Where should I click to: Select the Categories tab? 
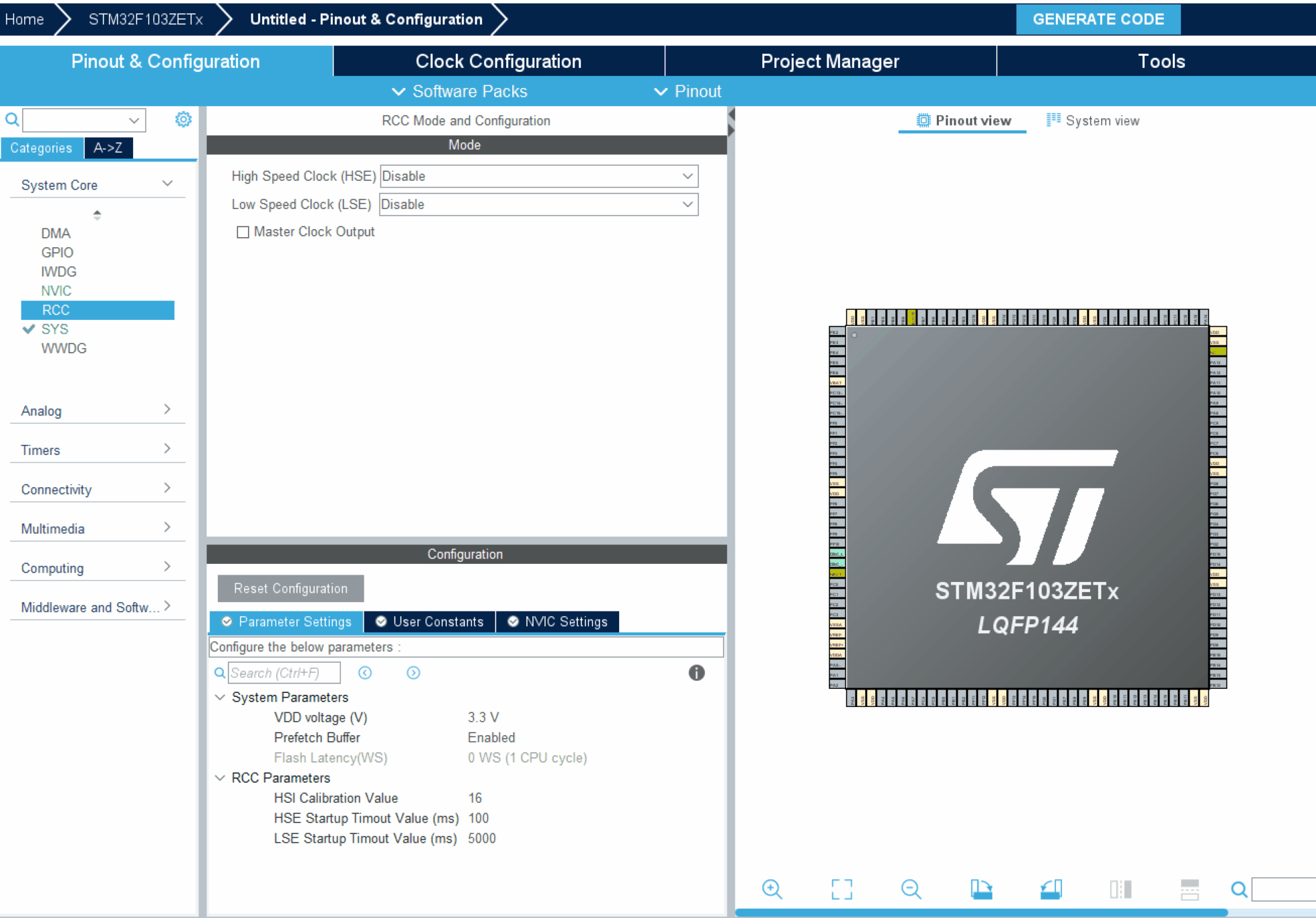point(42,148)
